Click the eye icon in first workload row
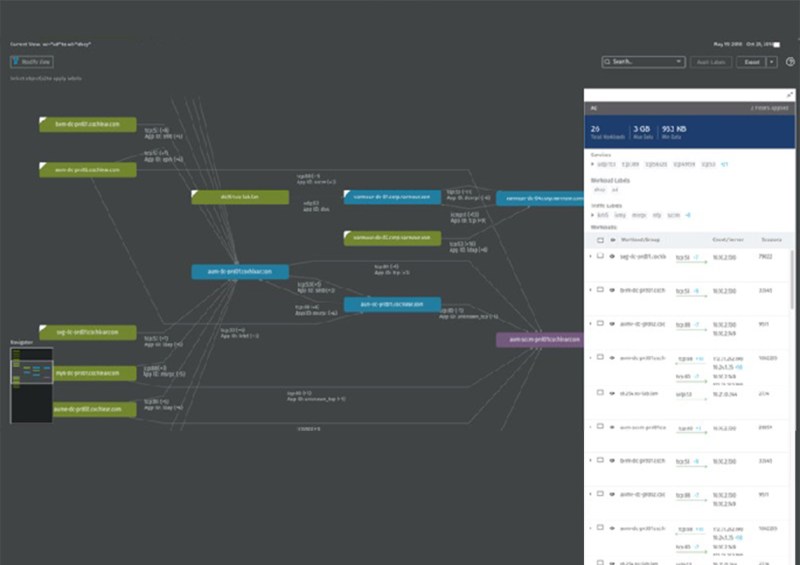This screenshot has width=800, height=565. pyautogui.click(x=611, y=257)
